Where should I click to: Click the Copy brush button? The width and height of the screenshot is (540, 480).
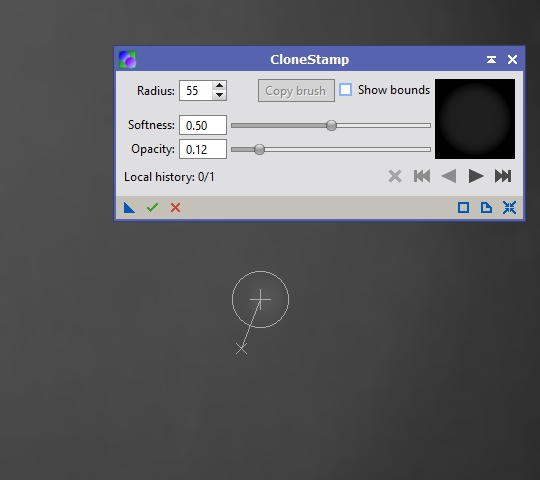[296, 91]
